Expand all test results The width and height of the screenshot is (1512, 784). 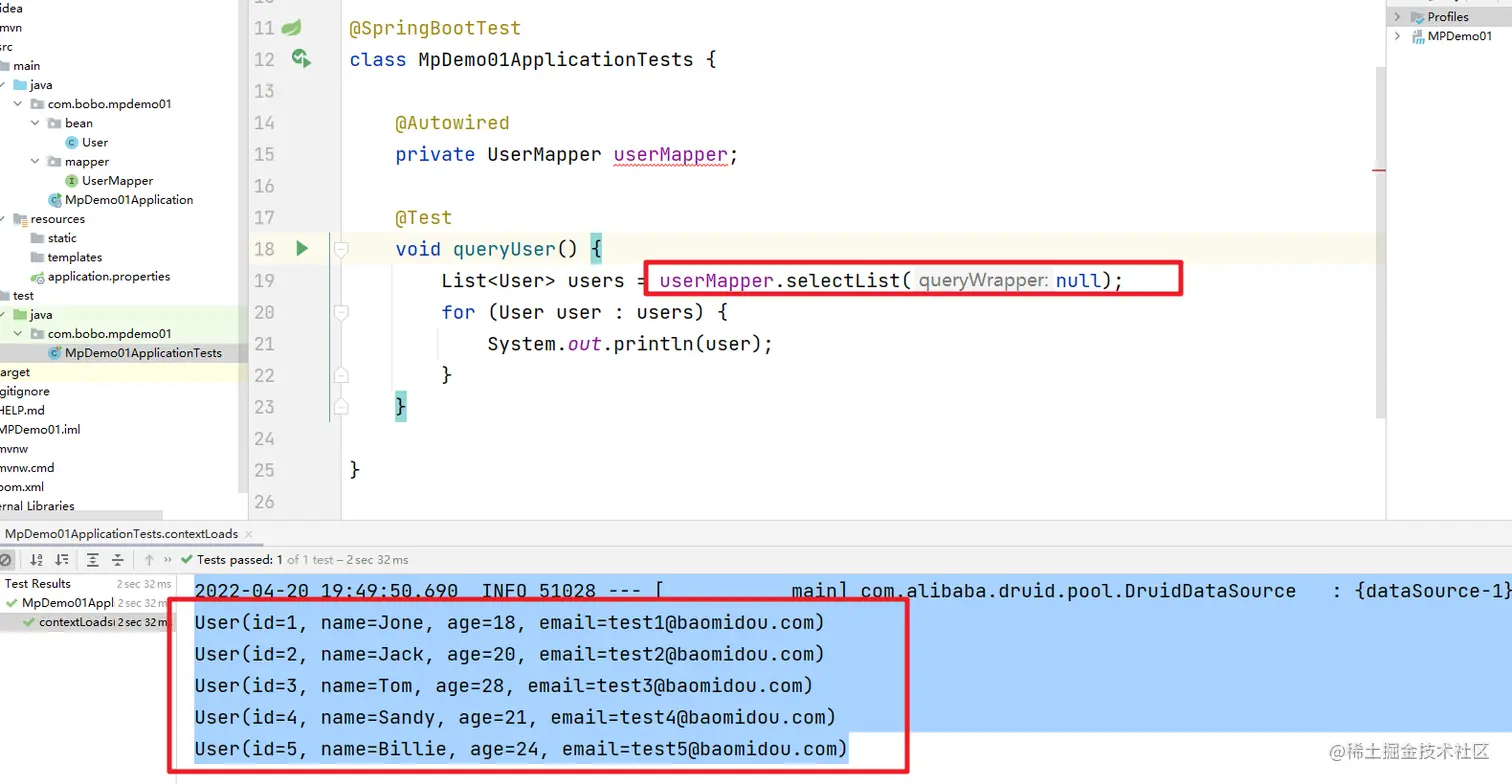pyautogui.click(x=93, y=560)
